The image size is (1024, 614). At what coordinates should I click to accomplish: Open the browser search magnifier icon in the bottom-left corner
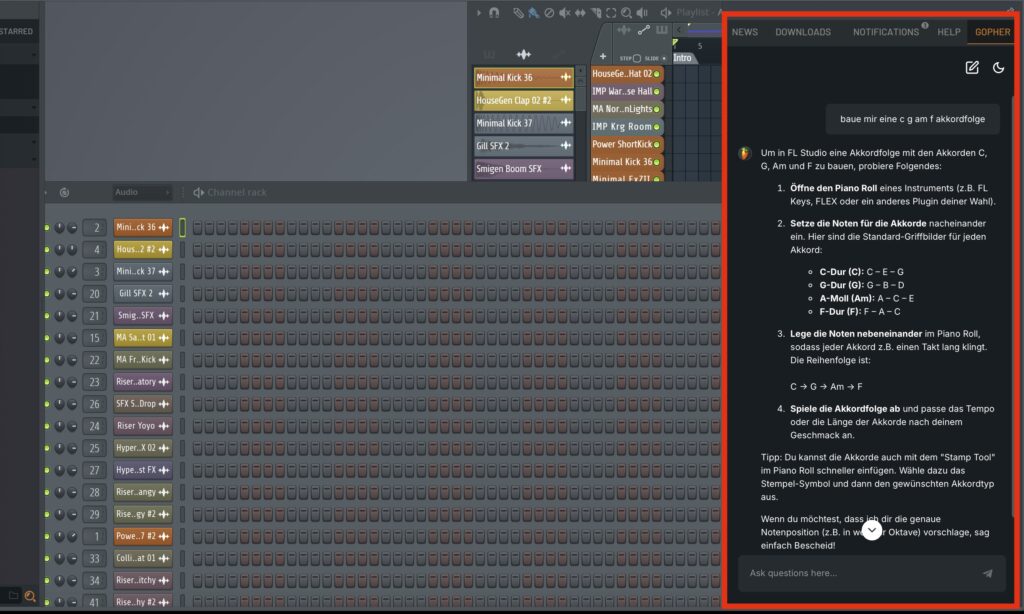pyautogui.click(x=29, y=596)
